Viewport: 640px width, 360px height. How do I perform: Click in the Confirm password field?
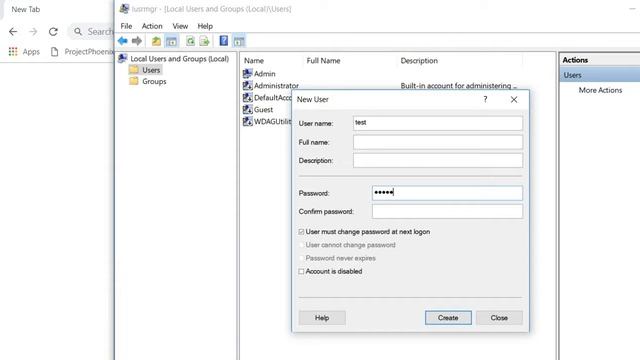[447, 211]
